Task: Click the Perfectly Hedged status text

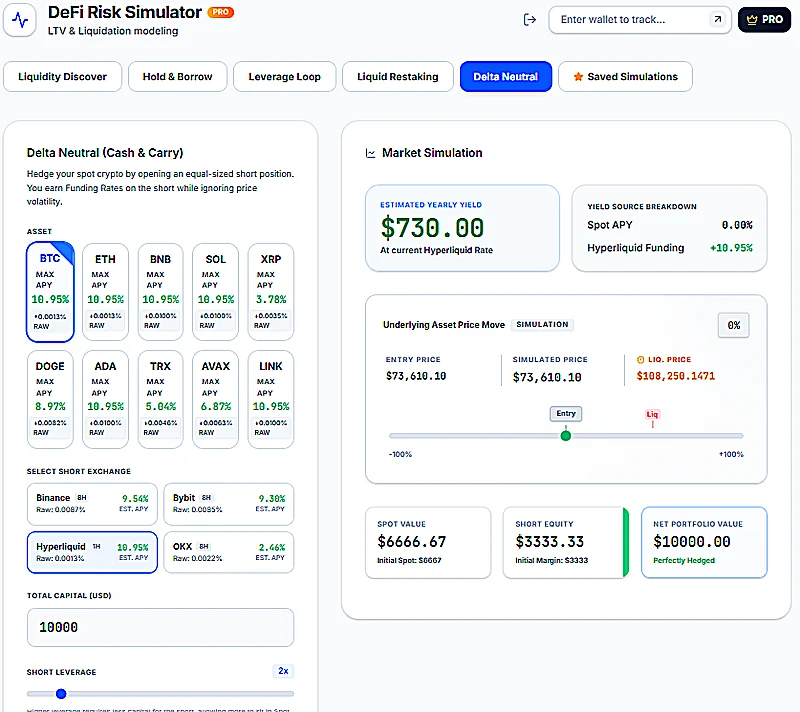Action: 684,561
